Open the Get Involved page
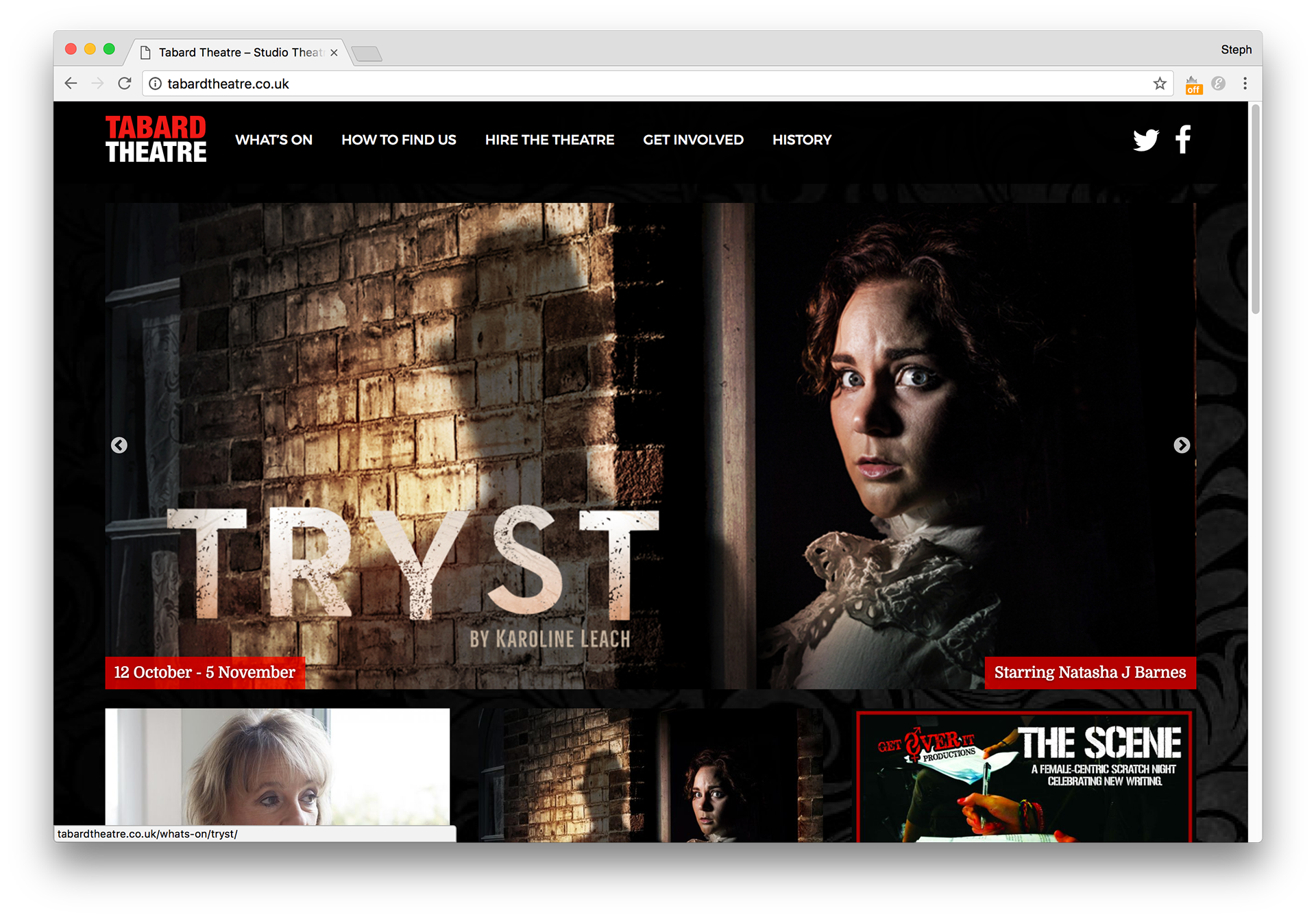 (693, 140)
